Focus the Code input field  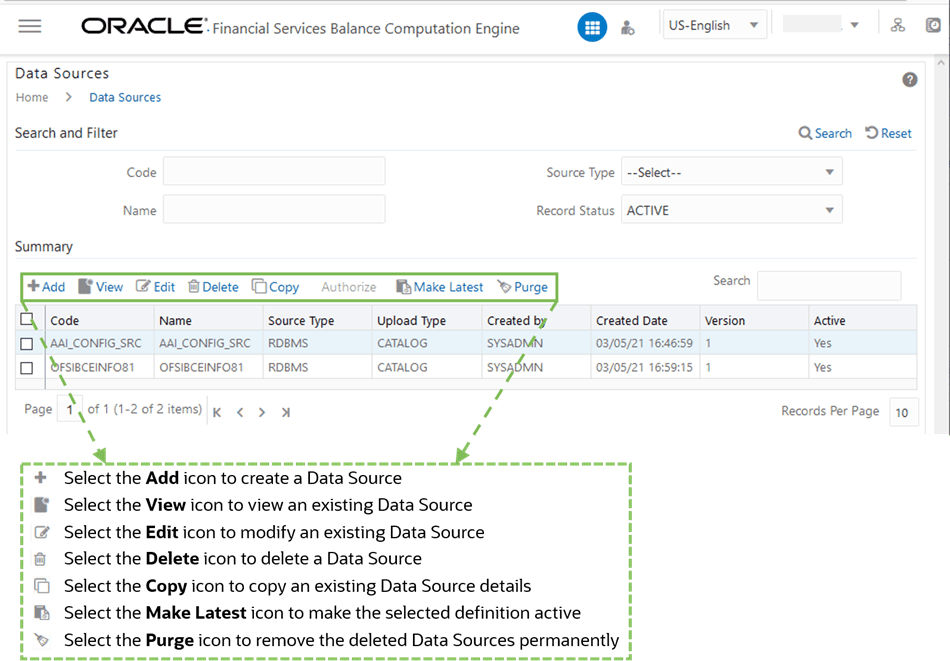click(274, 171)
